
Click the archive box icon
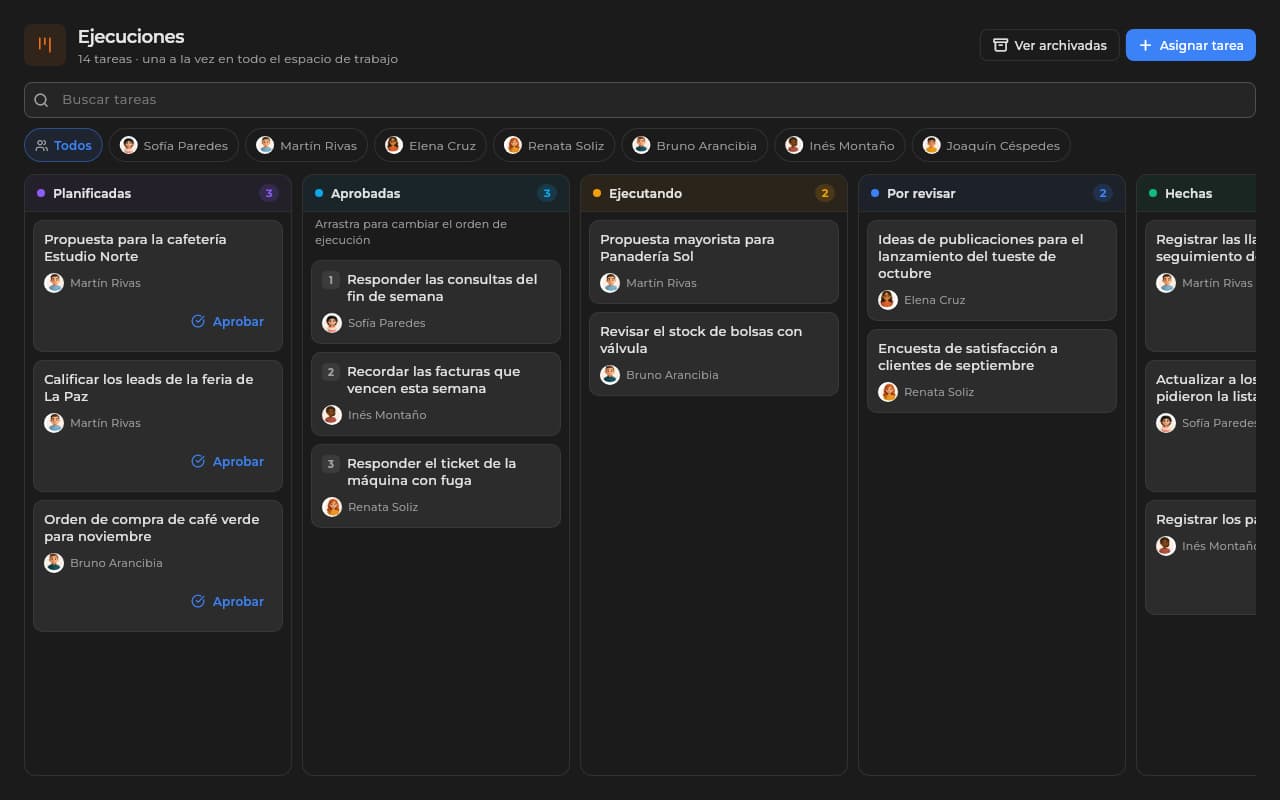pyautogui.click(x=1000, y=45)
